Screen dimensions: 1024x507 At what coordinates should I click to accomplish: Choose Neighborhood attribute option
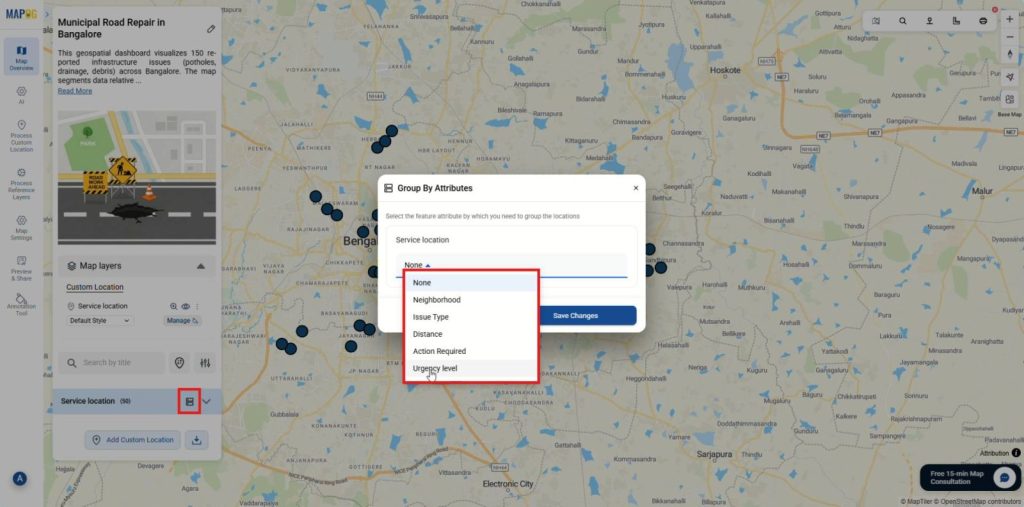[x=471, y=300]
